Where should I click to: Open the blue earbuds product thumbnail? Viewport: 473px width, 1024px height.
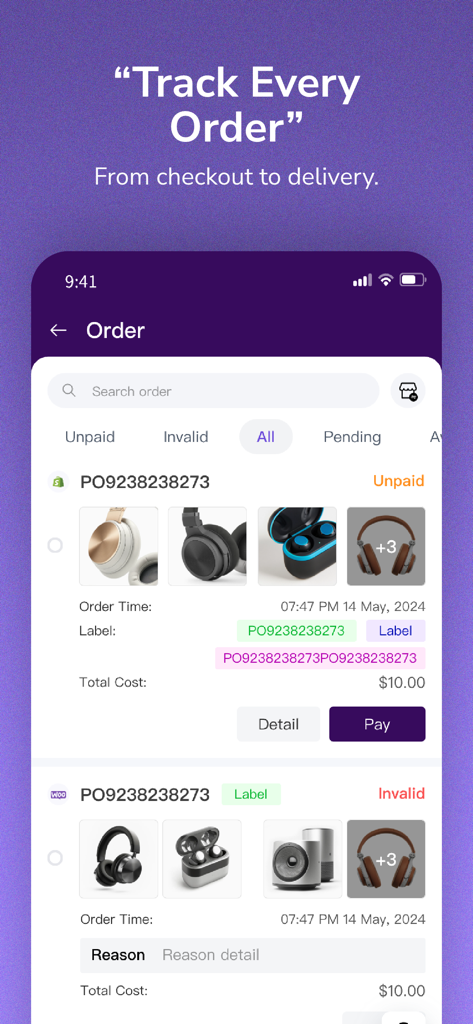(297, 547)
